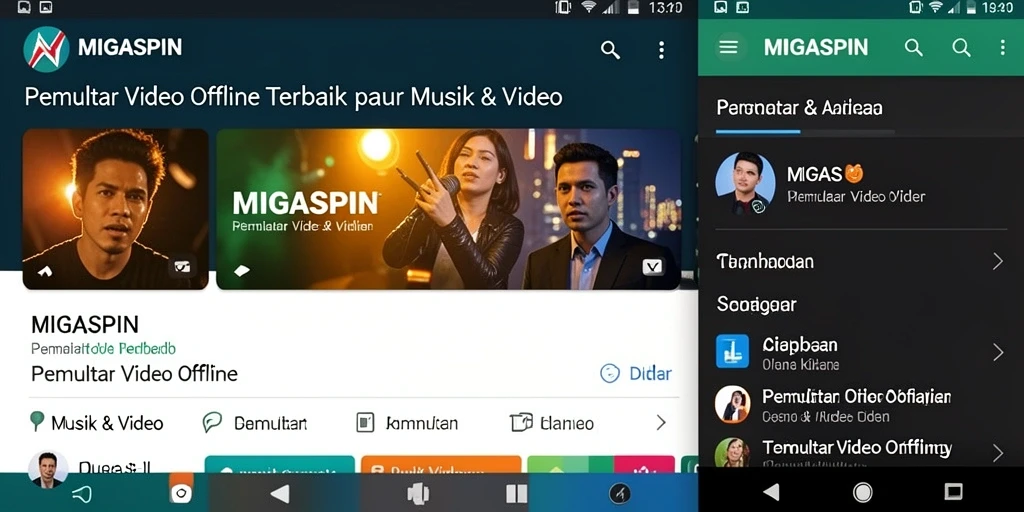Click the chat bubble icon beside Demultart

pyautogui.click(x=212, y=423)
